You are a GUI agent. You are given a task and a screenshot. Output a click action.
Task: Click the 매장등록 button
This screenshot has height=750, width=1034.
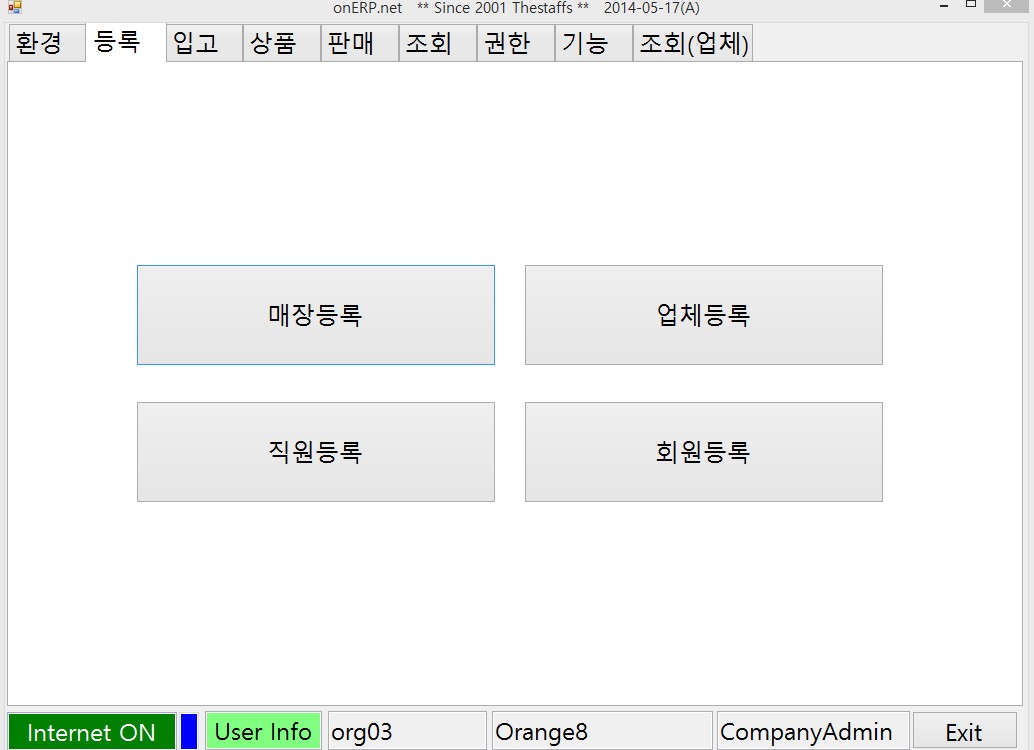(x=316, y=315)
